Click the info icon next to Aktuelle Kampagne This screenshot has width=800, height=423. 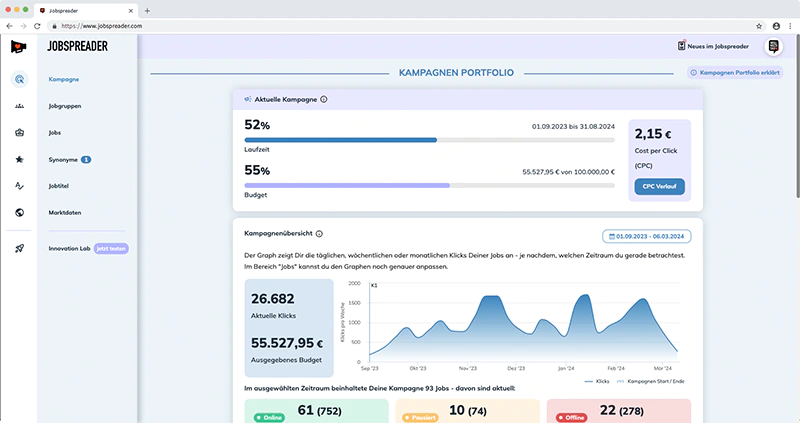[323, 99]
